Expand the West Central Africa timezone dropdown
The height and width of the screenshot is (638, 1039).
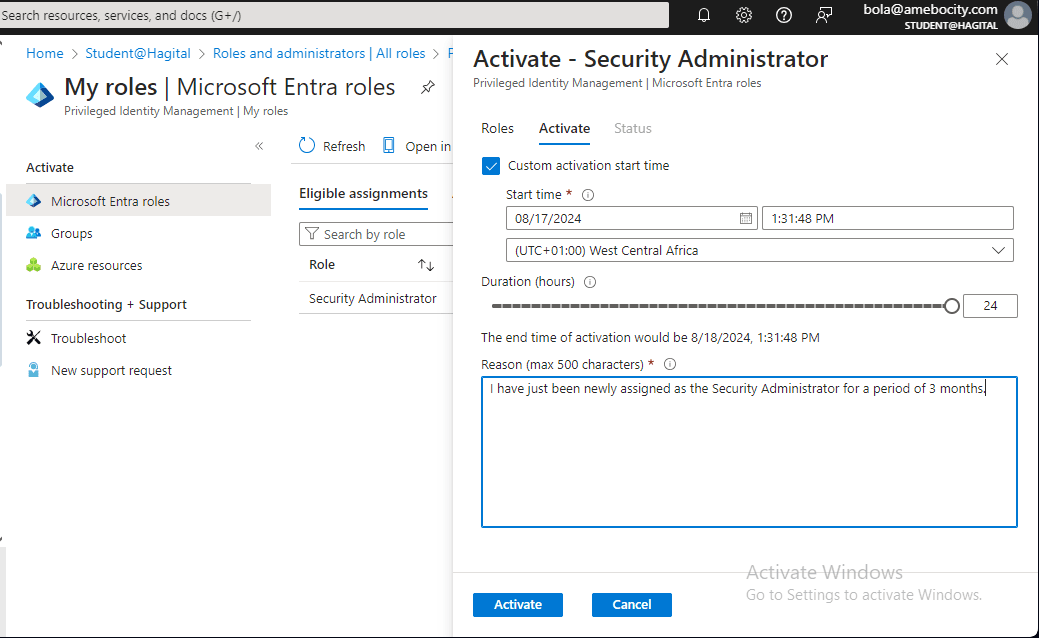tap(998, 250)
